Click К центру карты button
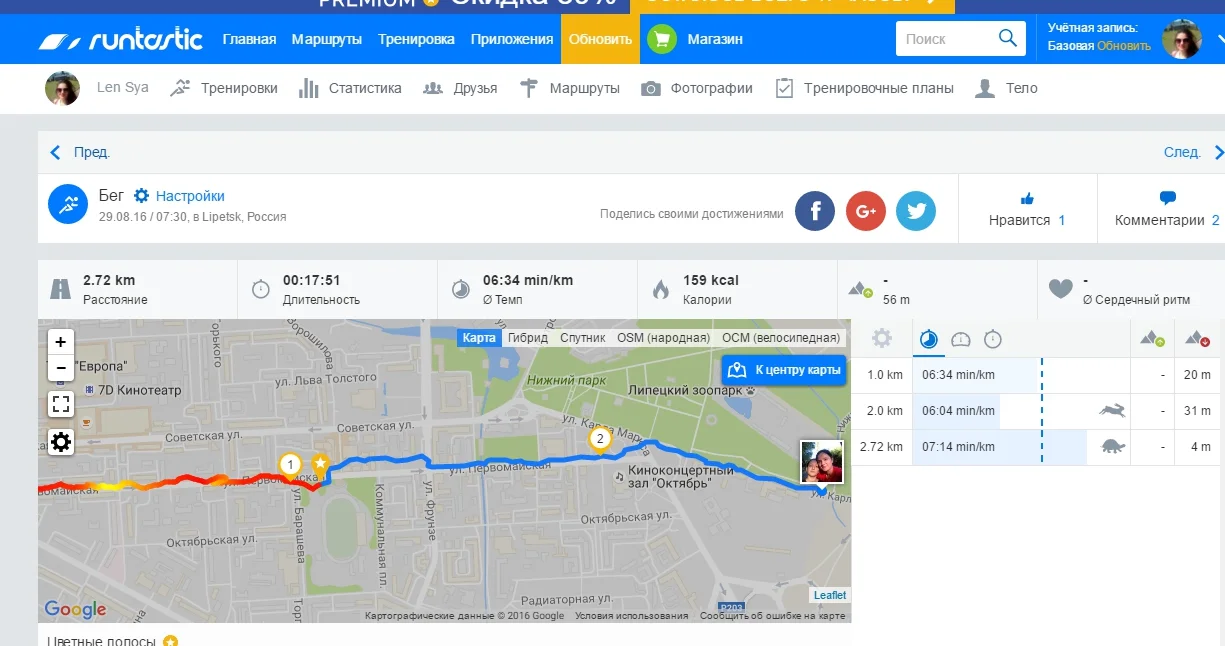 [784, 370]
